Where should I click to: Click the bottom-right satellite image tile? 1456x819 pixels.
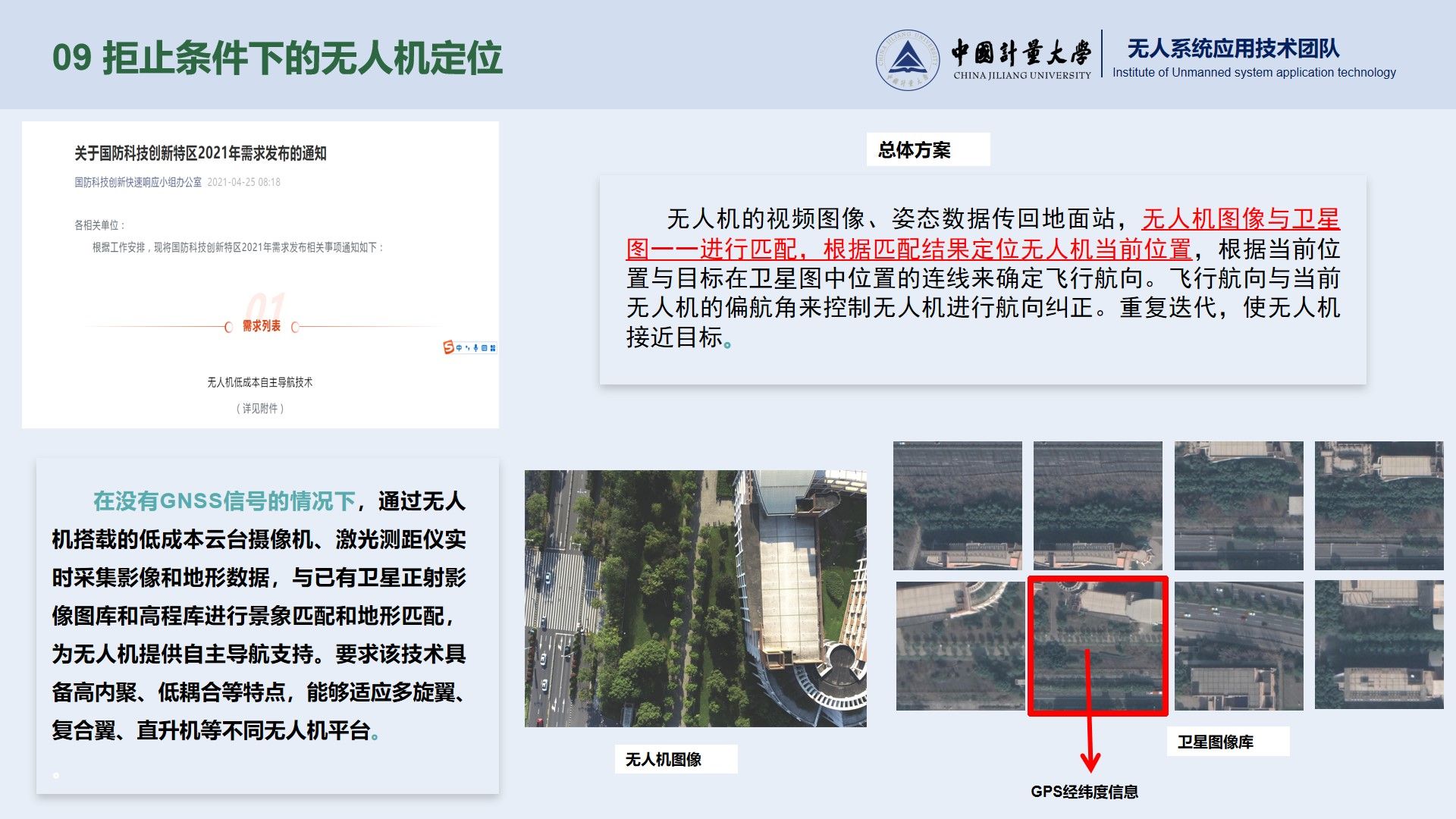point(1379,645)
